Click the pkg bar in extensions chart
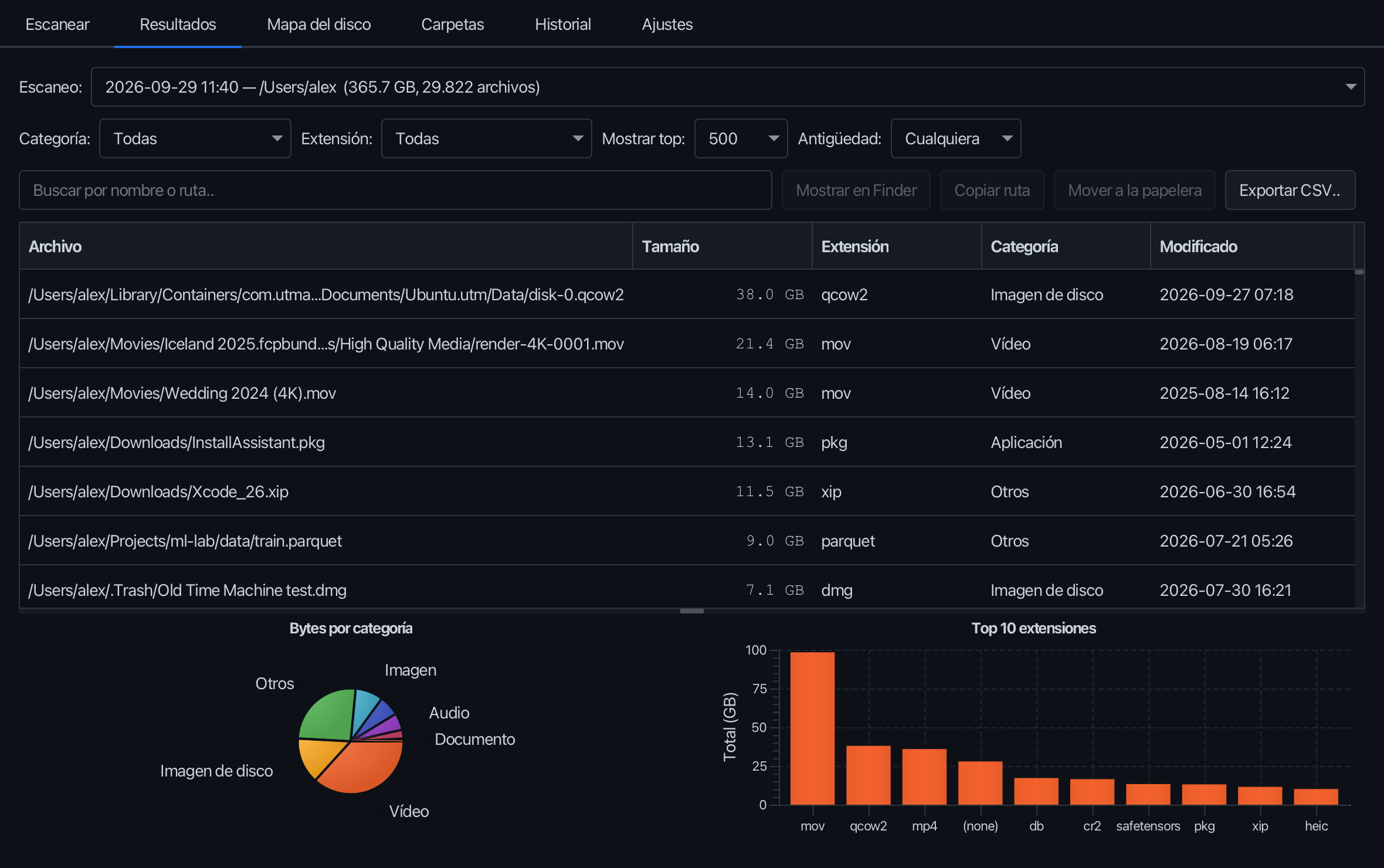The height and width of the screenshot is (868, 1384). click(1204, 794)
